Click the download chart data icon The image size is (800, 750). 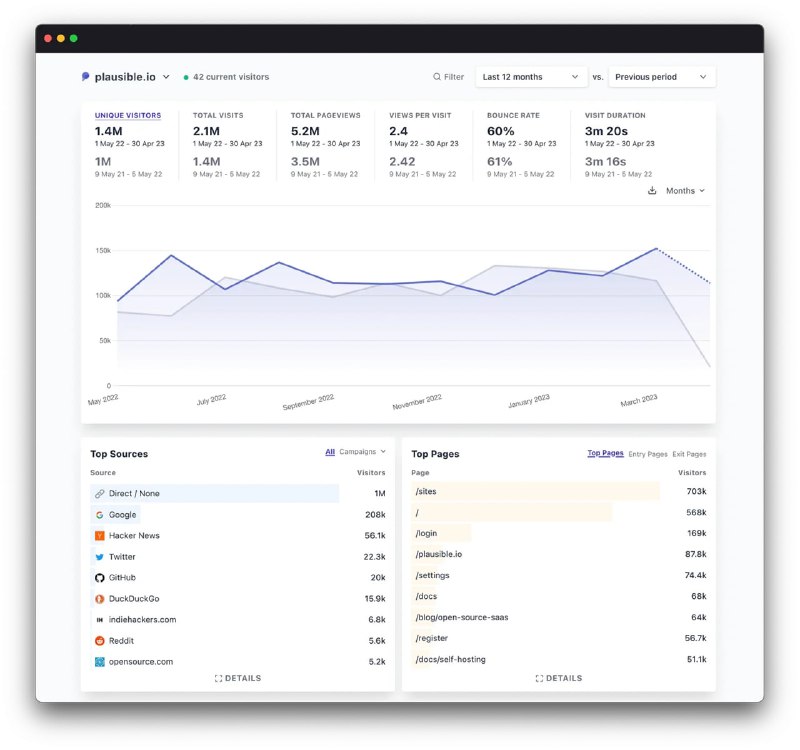(x=652, y=191)
